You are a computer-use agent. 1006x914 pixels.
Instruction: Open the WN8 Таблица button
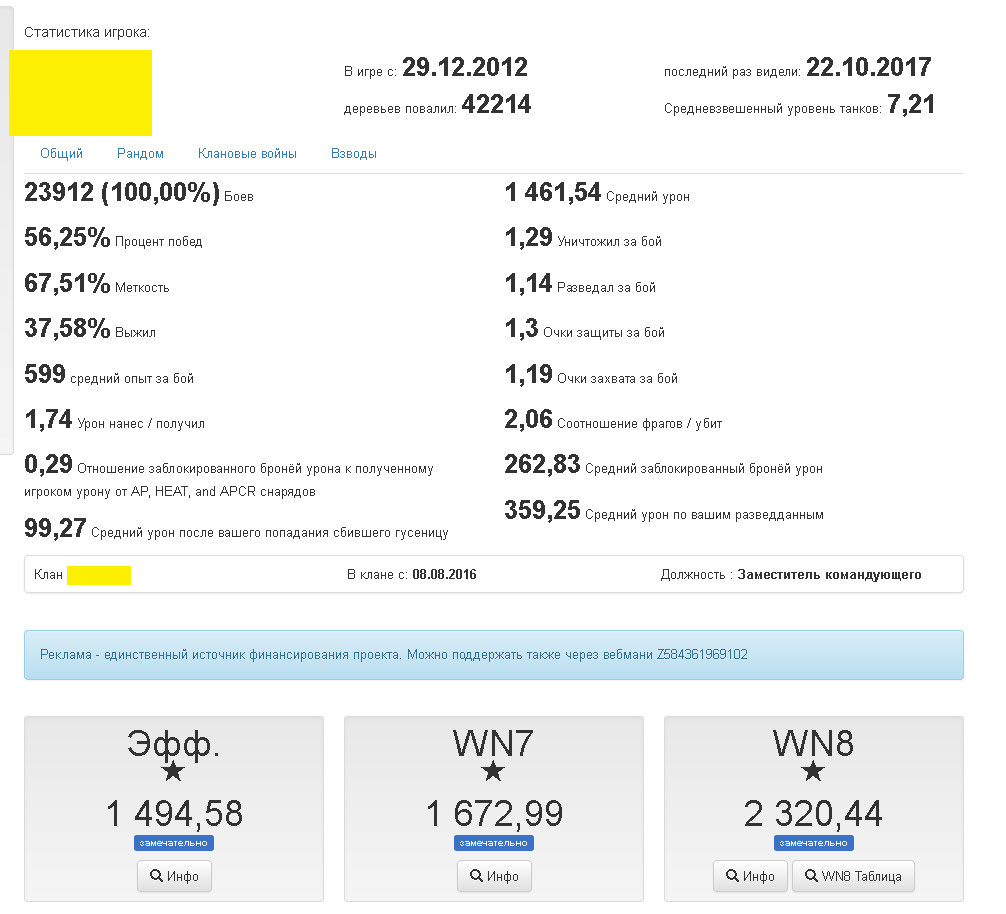coord(853,876)
